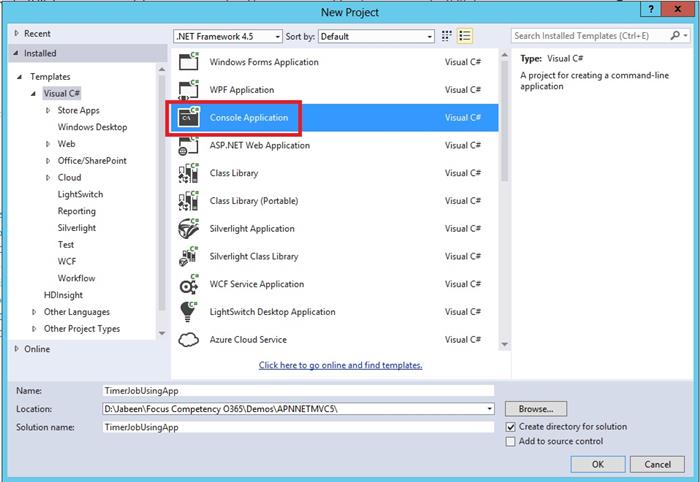Select the WPF Application template icon
Image resolution: width=700 pixels, height=482 pixels.
coord(188,89)
